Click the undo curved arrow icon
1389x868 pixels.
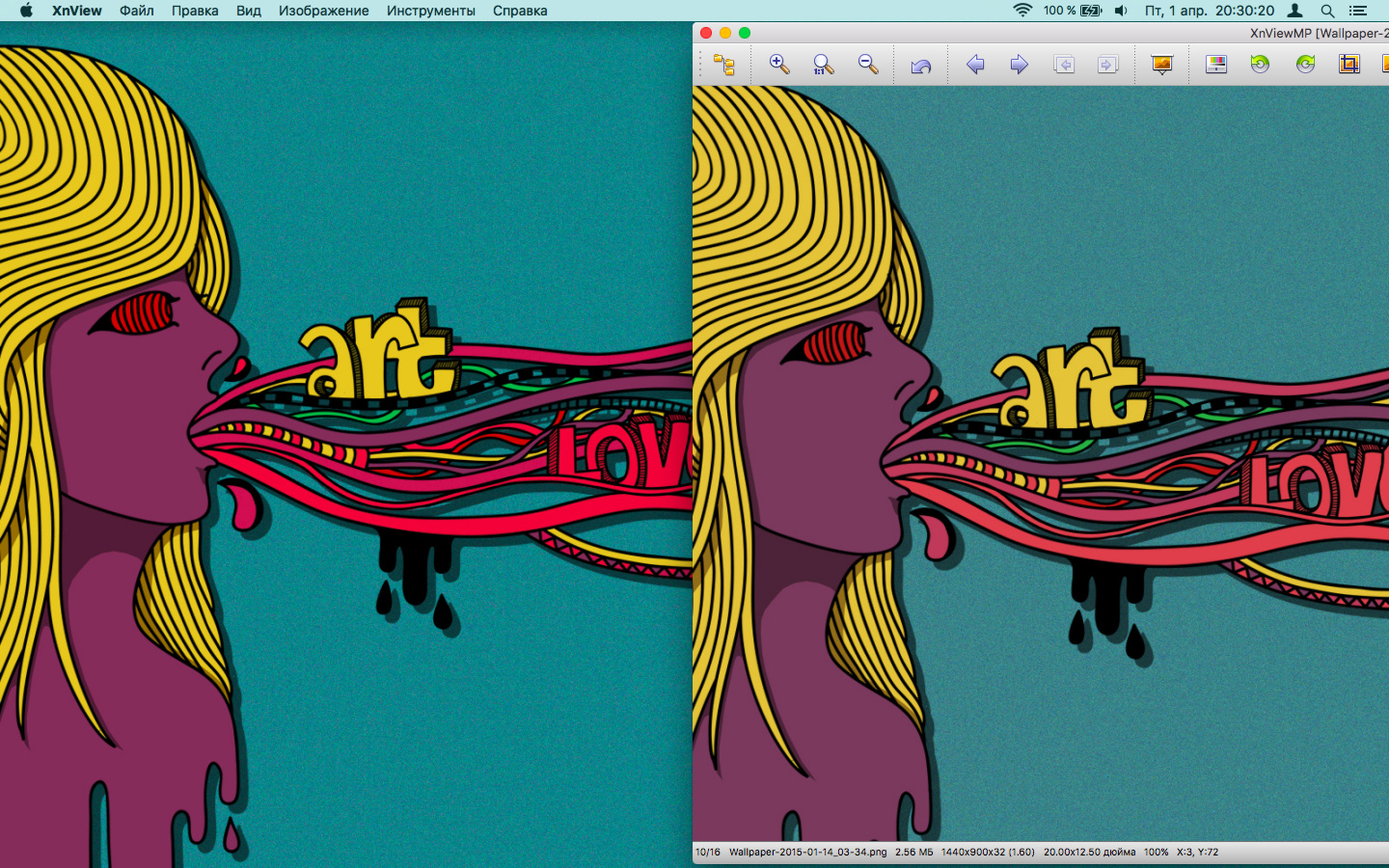coord(921,65)
